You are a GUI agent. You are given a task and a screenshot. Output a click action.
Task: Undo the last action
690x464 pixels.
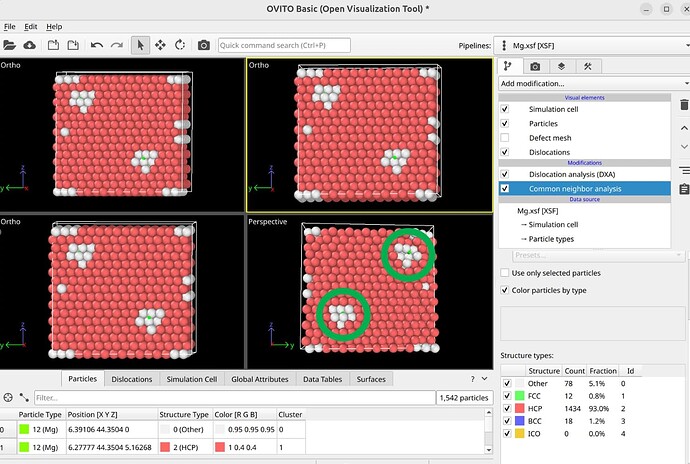(x=96, y=45)
